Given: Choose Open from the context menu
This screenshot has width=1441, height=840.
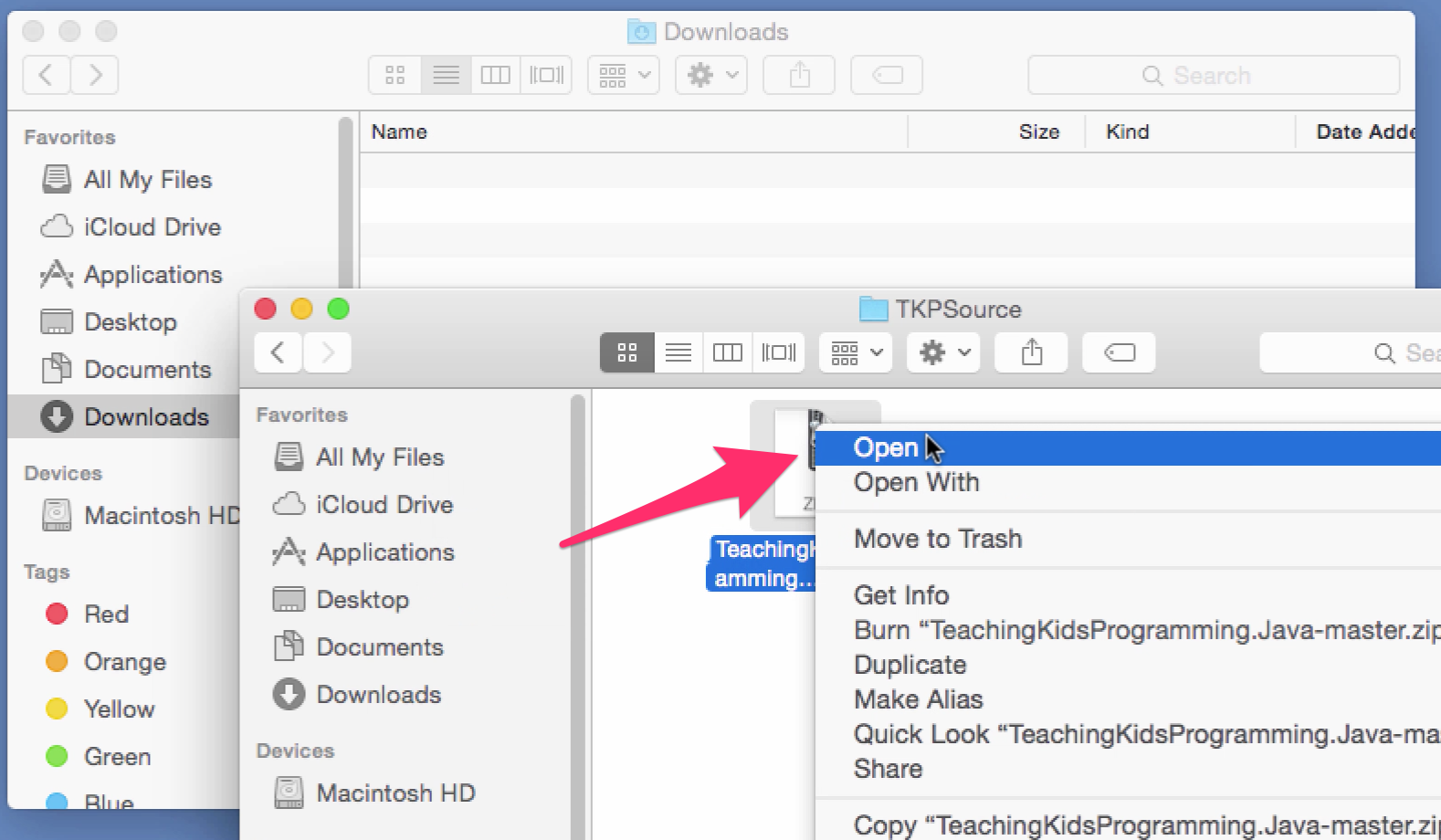Looking at the screenshot, I should [x=886, y=448].
